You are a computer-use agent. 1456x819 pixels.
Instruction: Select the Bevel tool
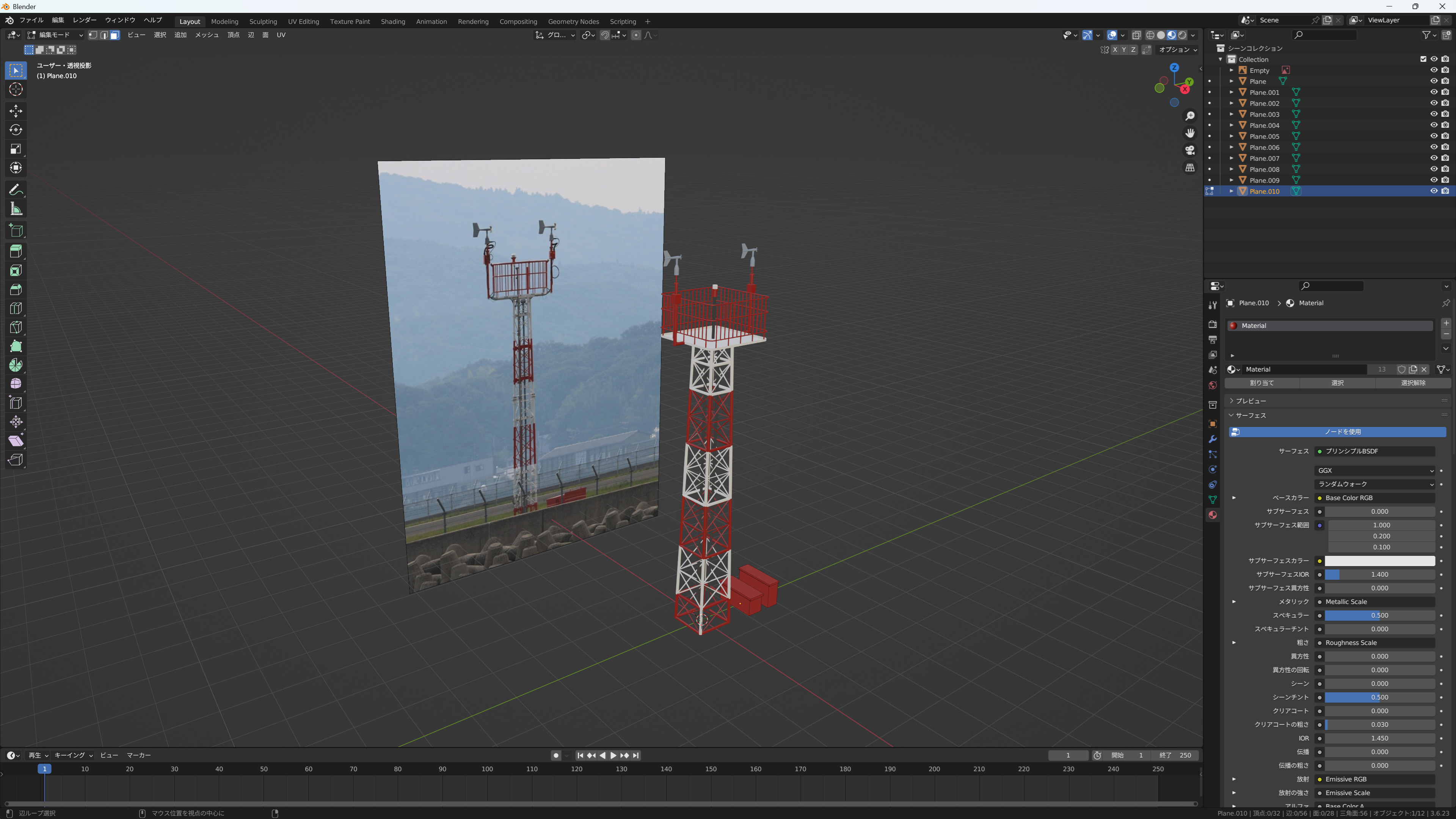coord(16,289)
